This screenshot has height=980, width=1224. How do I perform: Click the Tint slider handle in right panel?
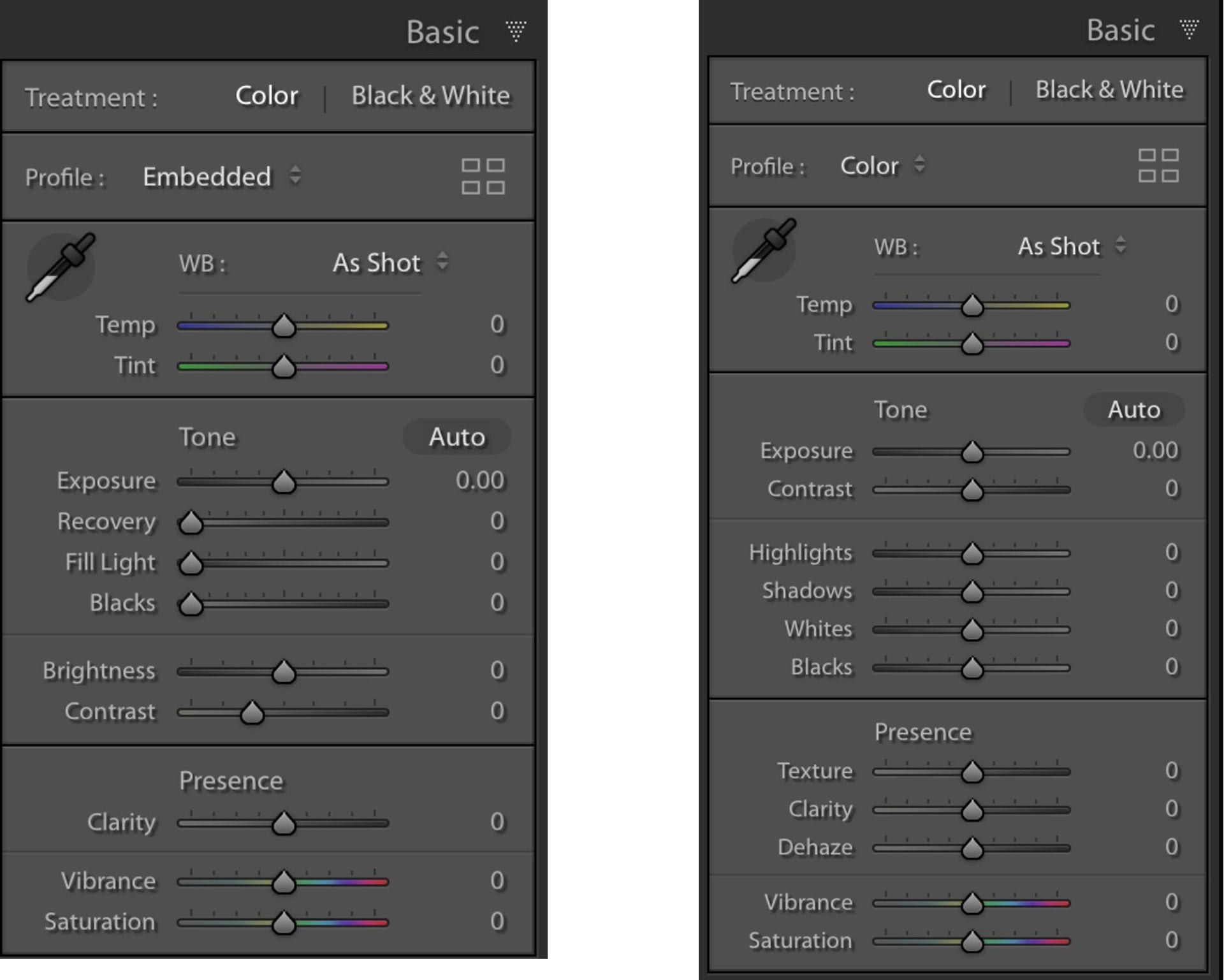click(x=972, y=344)
